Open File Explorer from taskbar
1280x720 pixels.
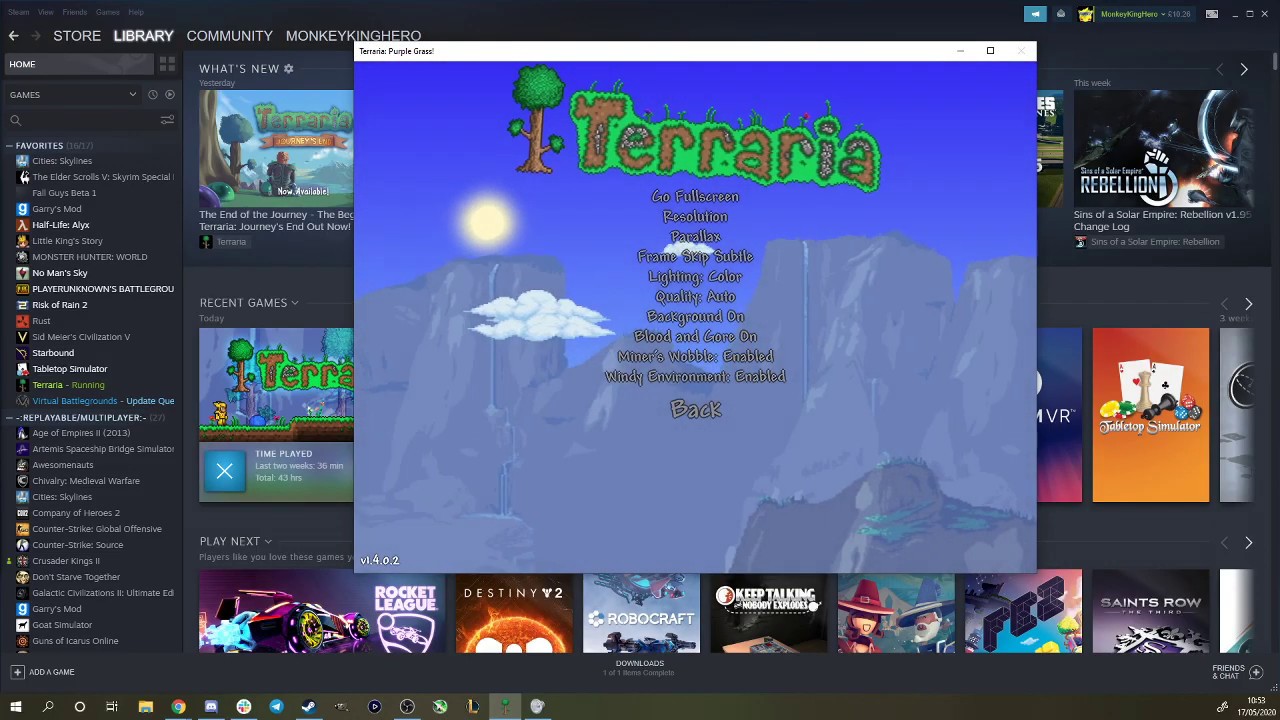pyautogui.click(x=145, y=707)
